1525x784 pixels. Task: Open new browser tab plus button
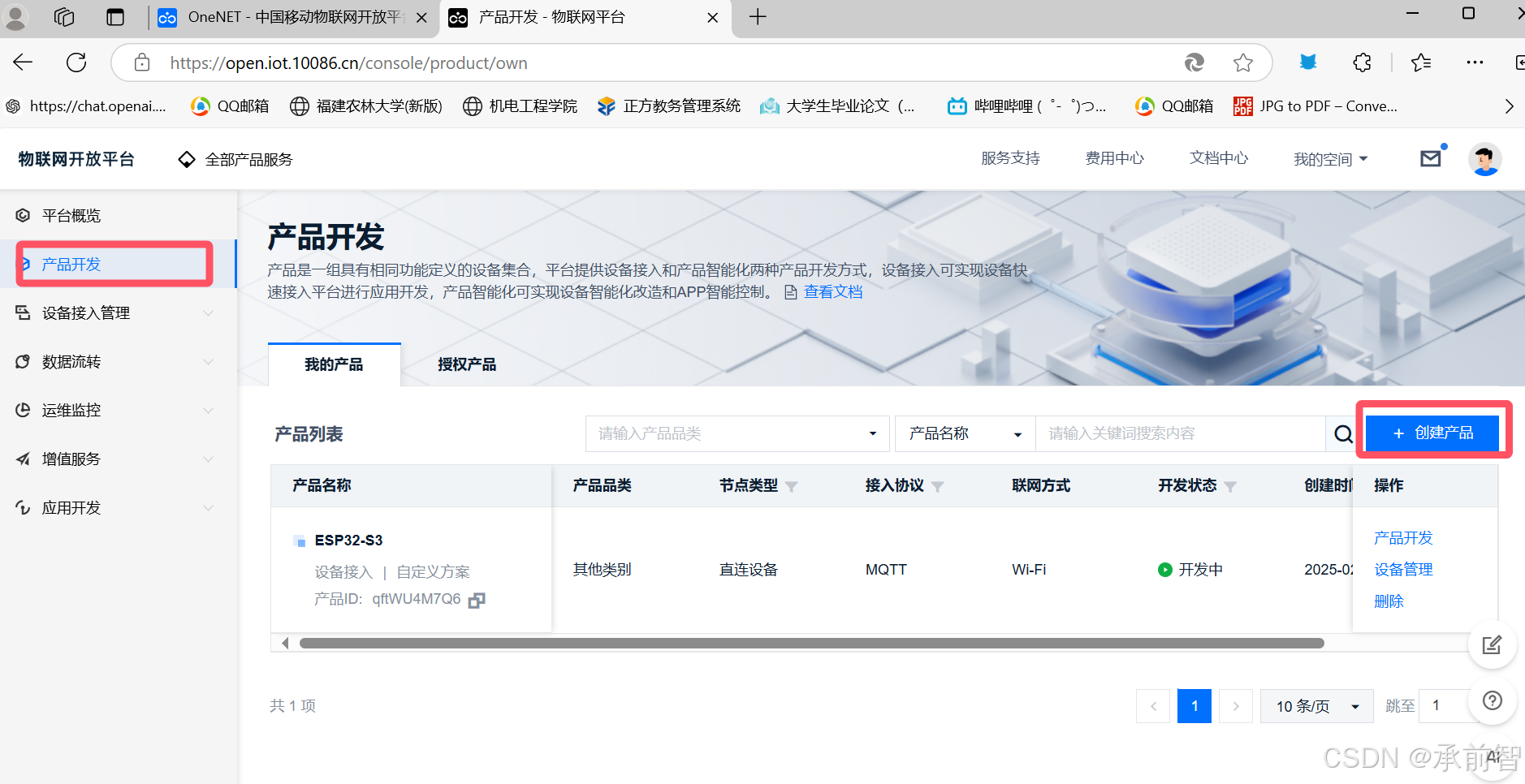tap(758, 17)
